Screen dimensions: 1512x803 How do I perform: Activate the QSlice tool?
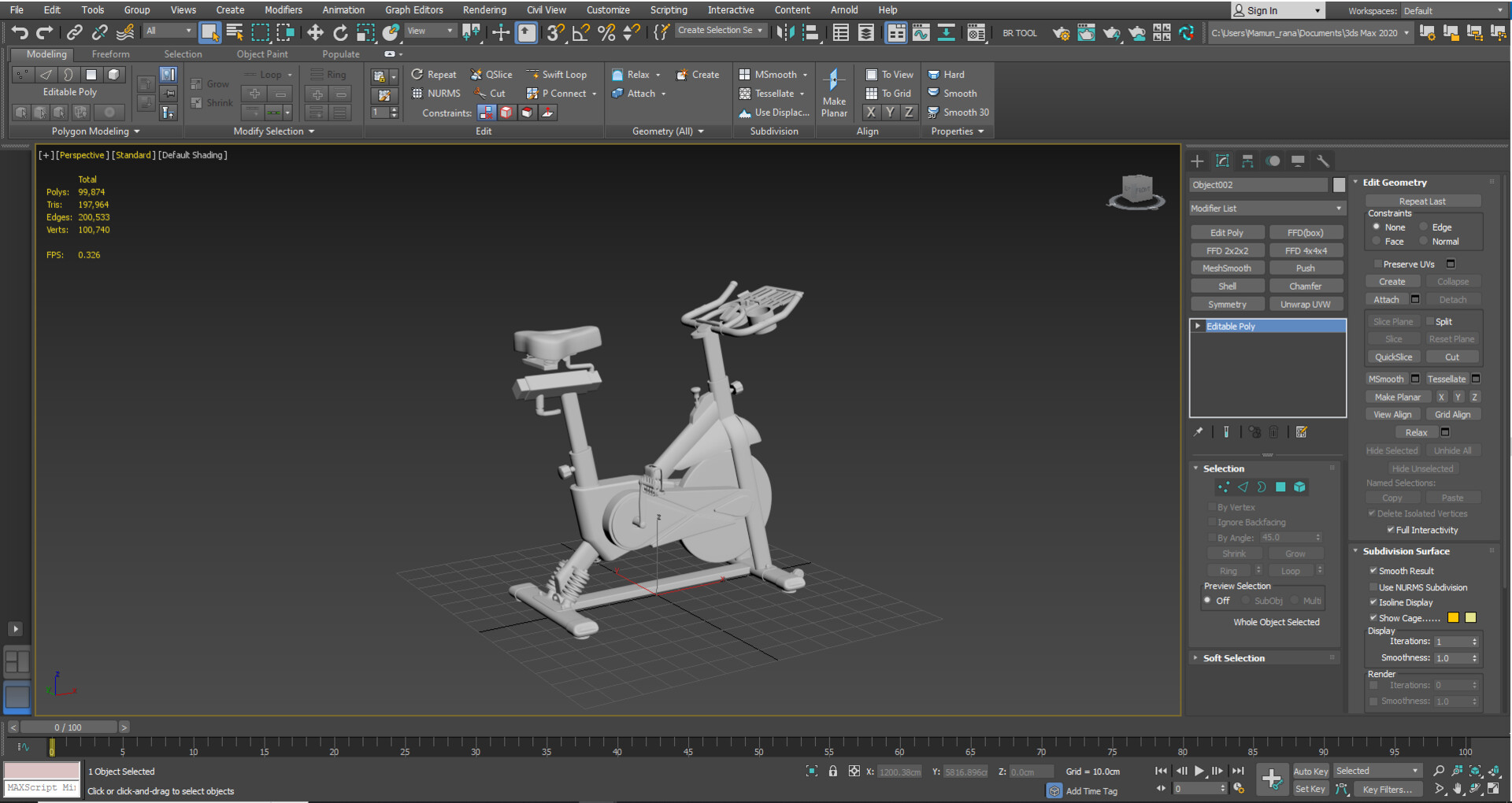pyautogui.click(x=491, y=74)
